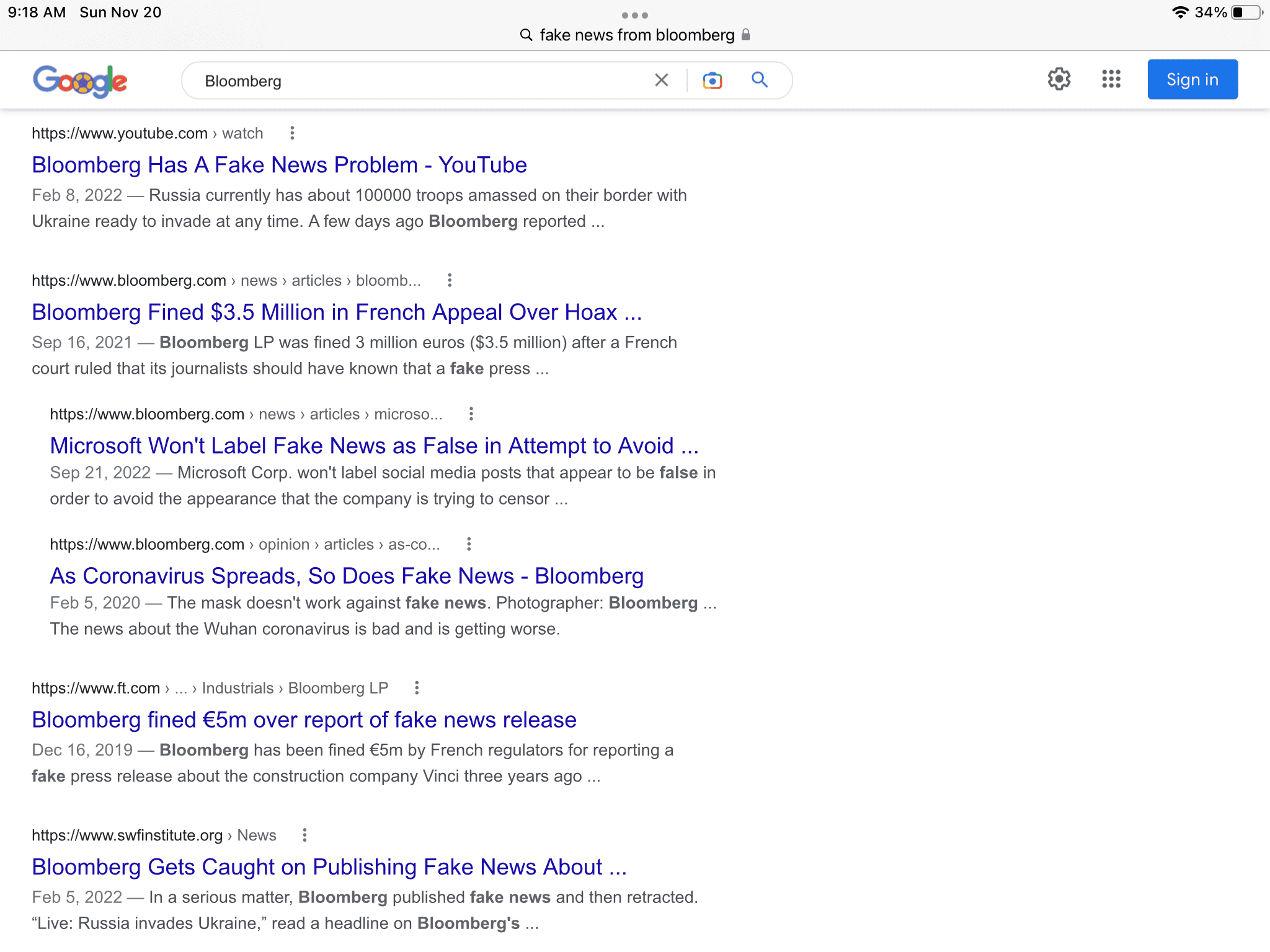Tap the address bar magnifier icon
Viewport: 1270px width, 952px height.
526,35
